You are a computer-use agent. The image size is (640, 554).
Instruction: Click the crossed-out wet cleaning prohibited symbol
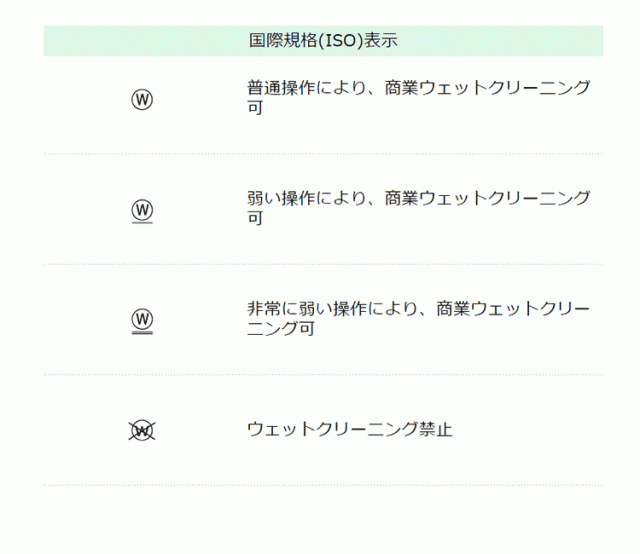point(142,430)
